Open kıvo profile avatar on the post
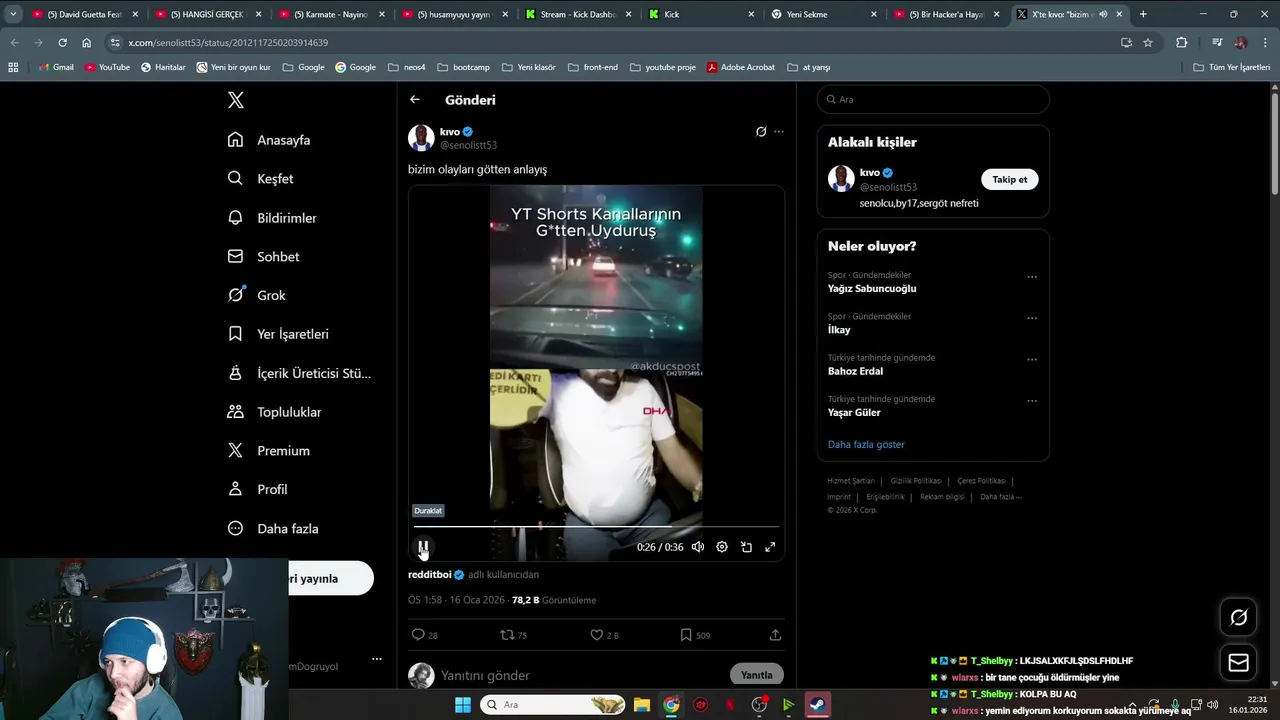Screen dimensions: 1280x720 421,138
